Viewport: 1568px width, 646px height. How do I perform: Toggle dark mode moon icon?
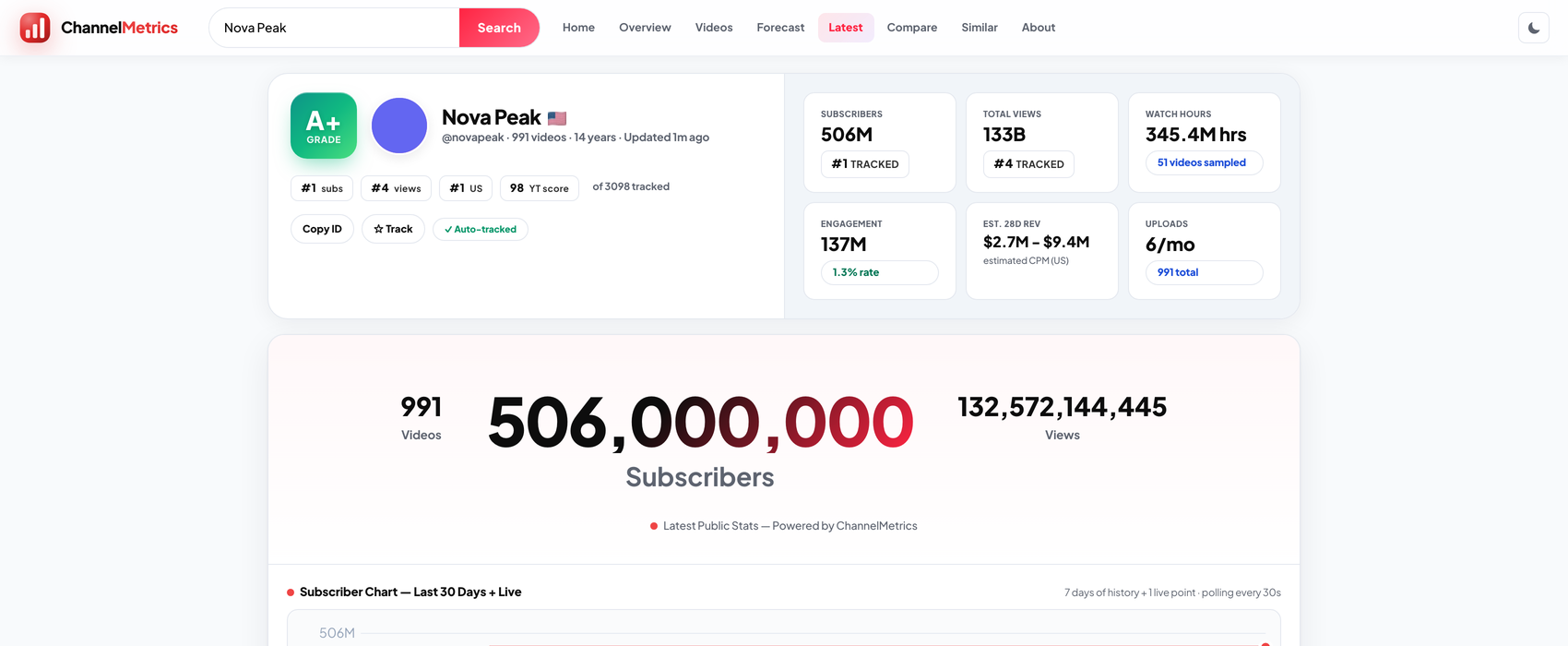[x=1534, y=28]
